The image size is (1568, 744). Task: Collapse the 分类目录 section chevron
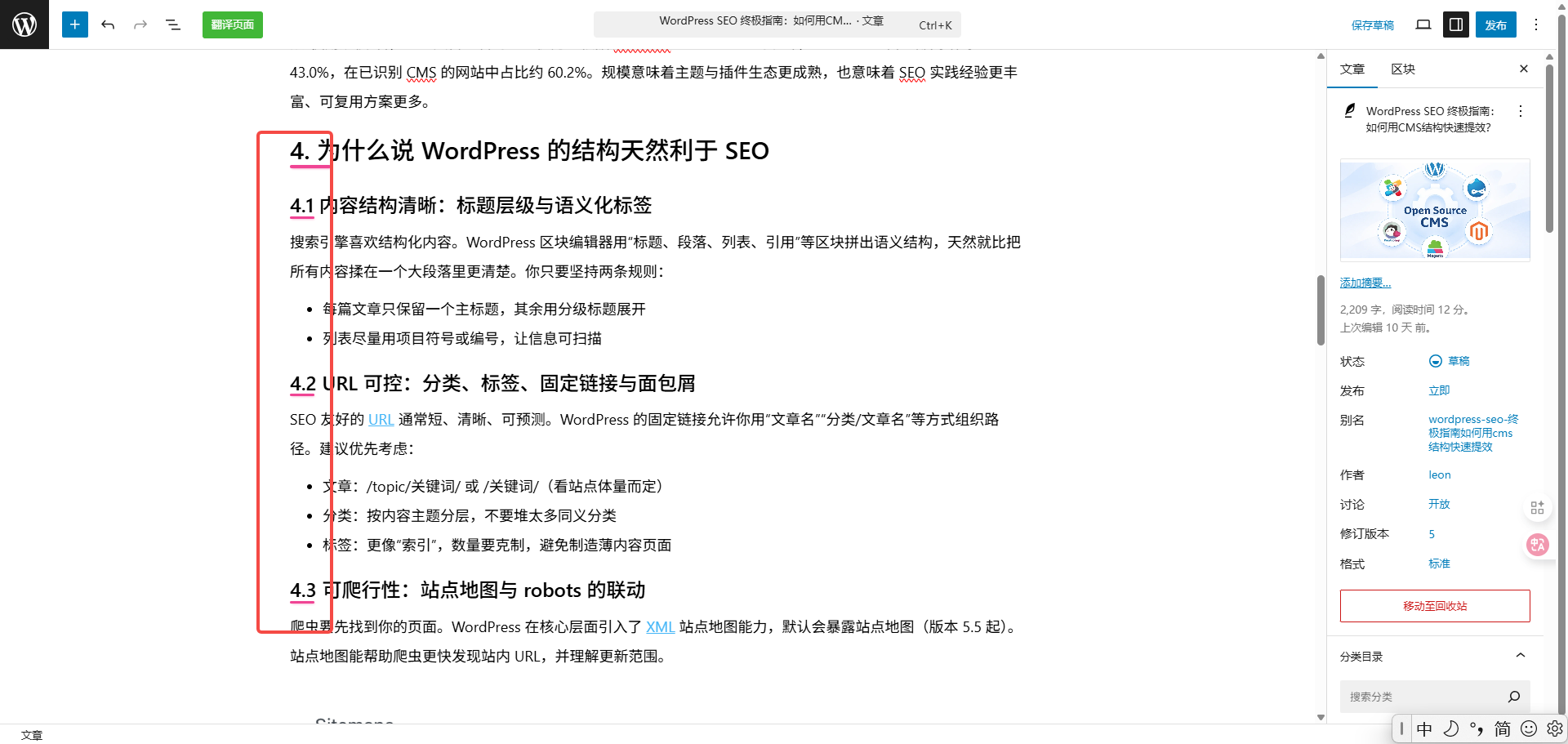[1521, 655]
